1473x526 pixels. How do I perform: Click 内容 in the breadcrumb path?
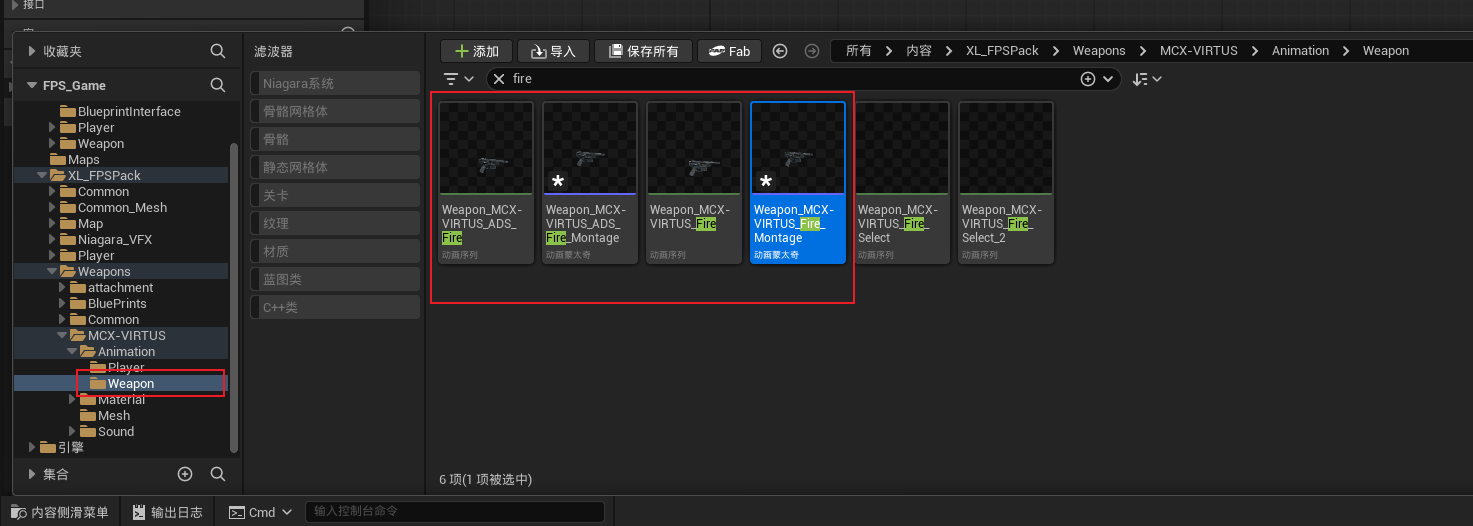click(x=918, y=51)
